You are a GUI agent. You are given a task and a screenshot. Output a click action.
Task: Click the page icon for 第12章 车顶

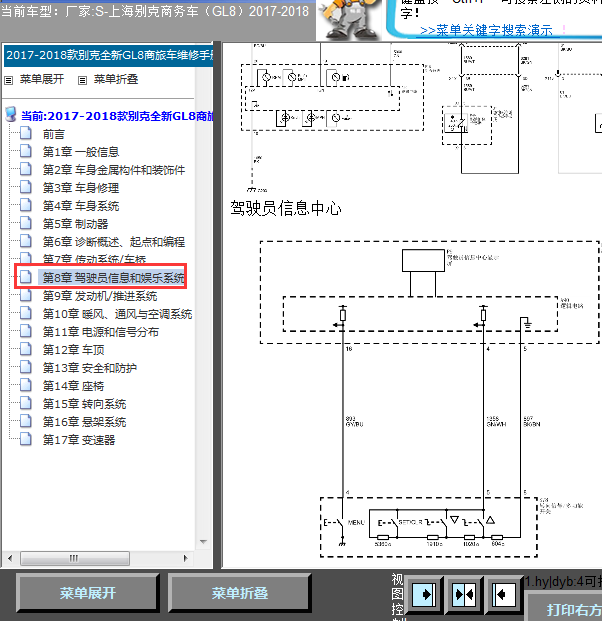pyautogui.click(x=26, y=349)
